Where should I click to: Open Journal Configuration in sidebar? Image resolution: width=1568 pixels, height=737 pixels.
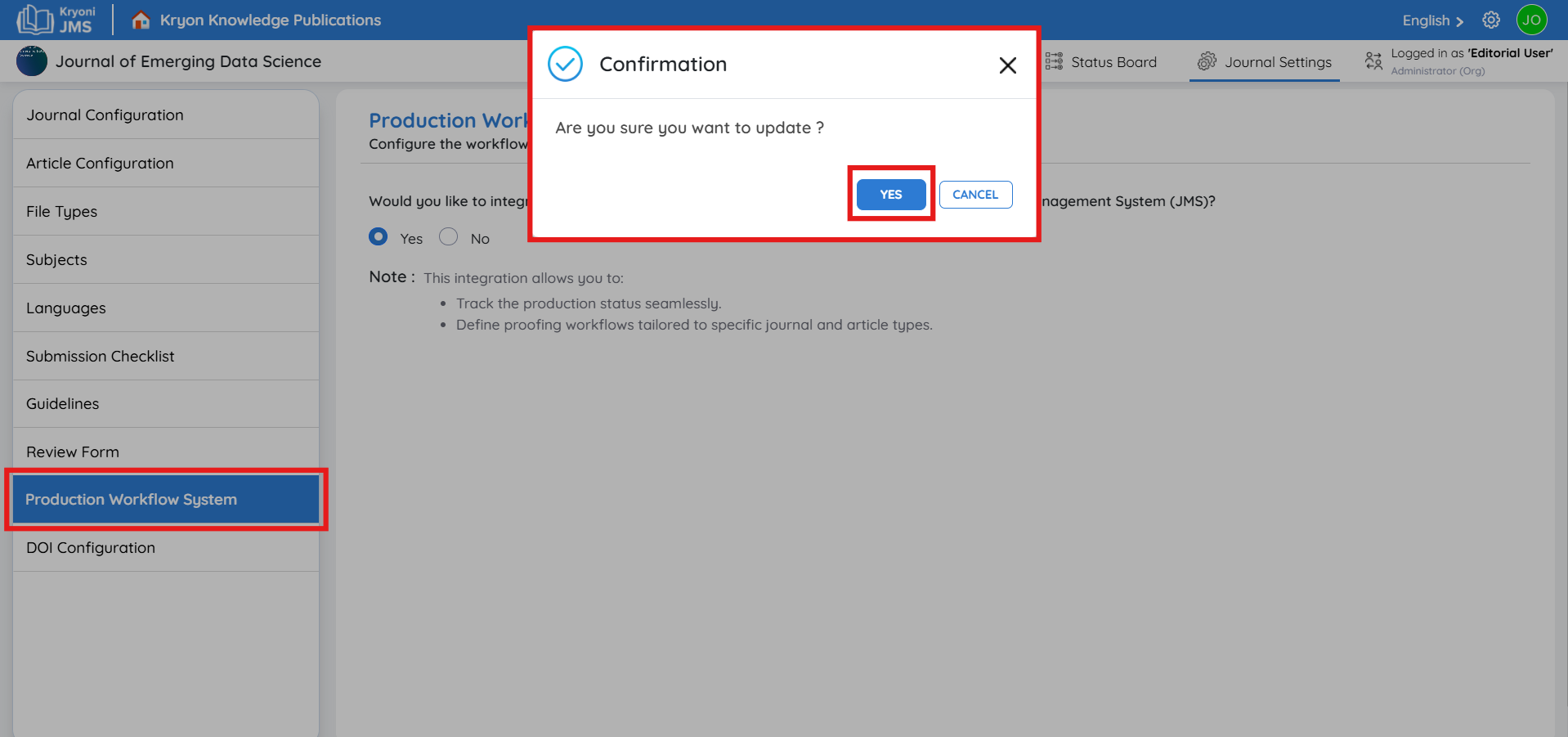(105, 115)
